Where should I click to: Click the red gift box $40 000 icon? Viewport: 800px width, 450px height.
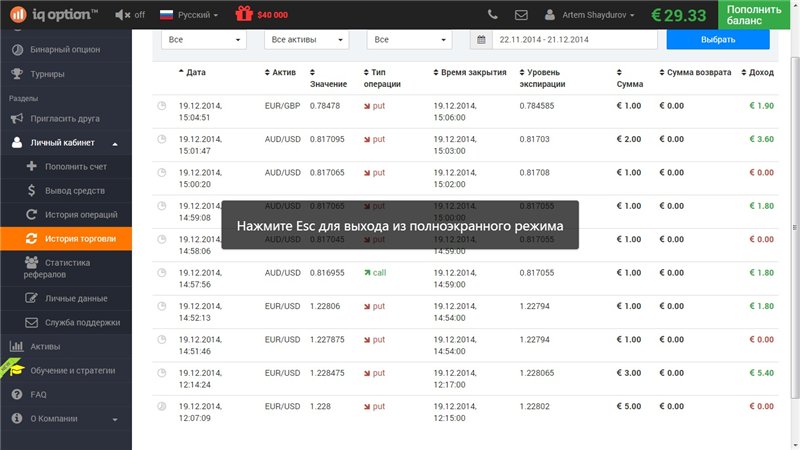pos(244,15)
